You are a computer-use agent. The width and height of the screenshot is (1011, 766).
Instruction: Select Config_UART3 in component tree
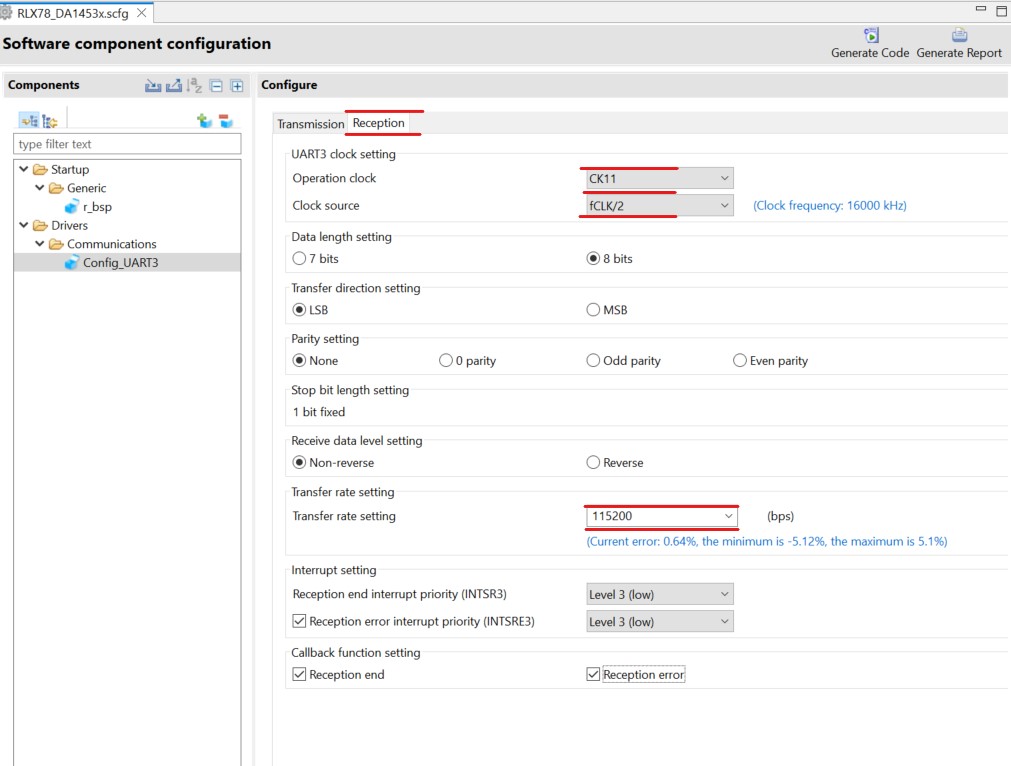[121, 263]
